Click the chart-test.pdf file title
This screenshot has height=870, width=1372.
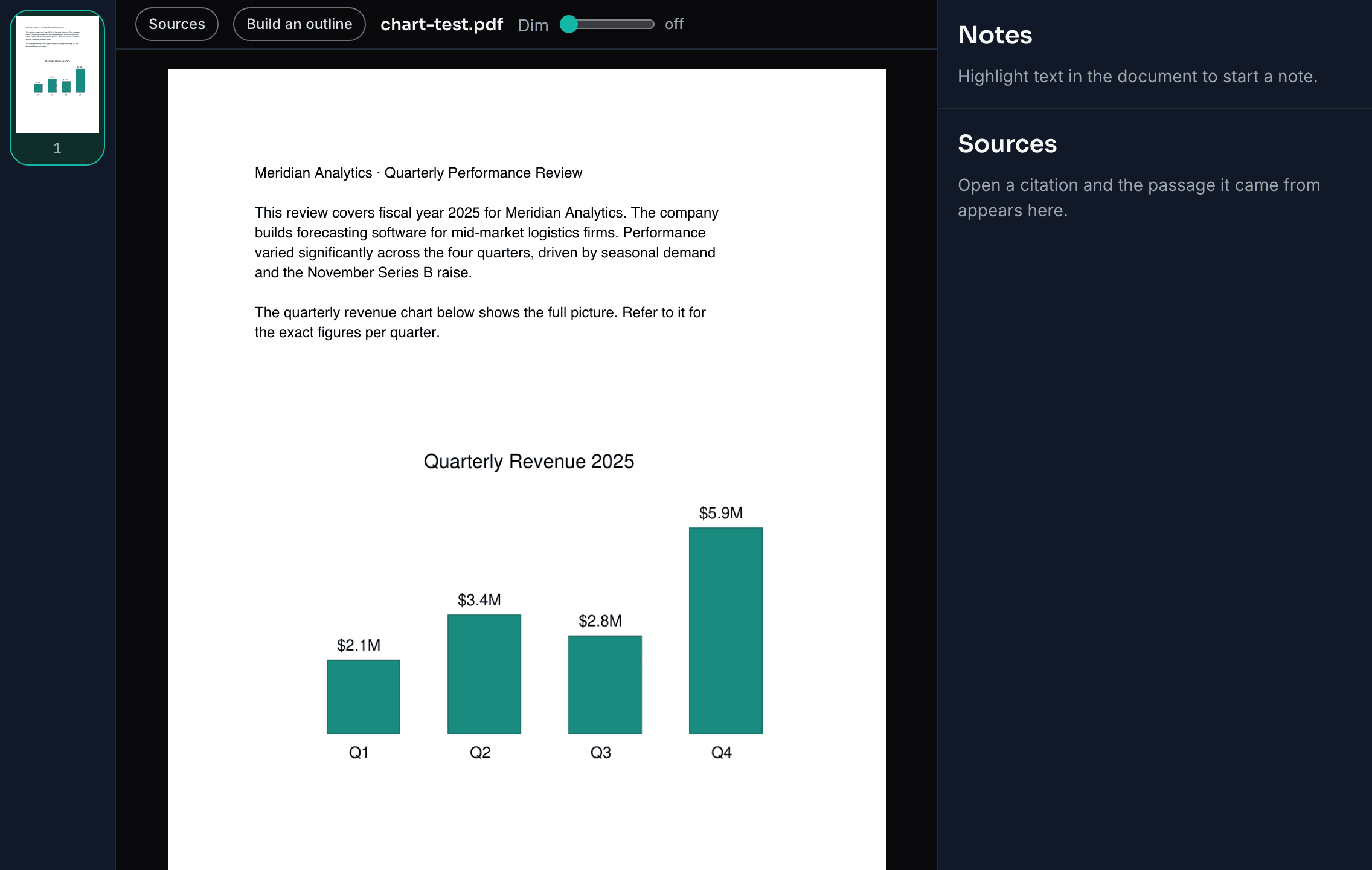click(x=441, y=24)
